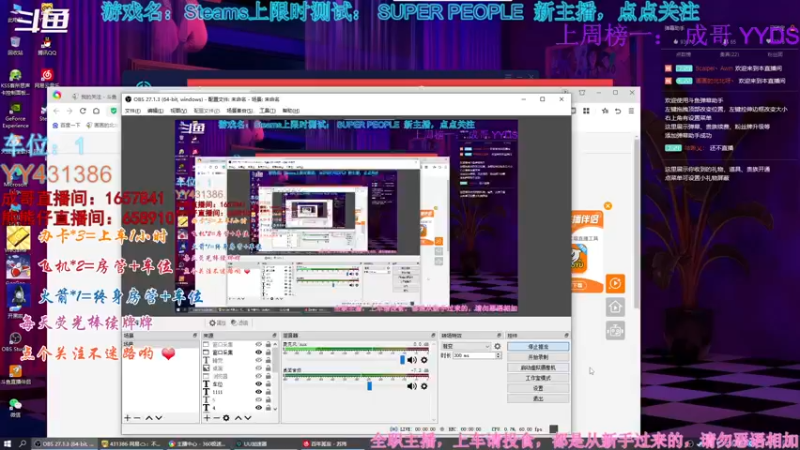The height and width of the screenshot is (450, 800).
Task: Pop out the Audio Mixer dock icon
Action: point(433,335)
